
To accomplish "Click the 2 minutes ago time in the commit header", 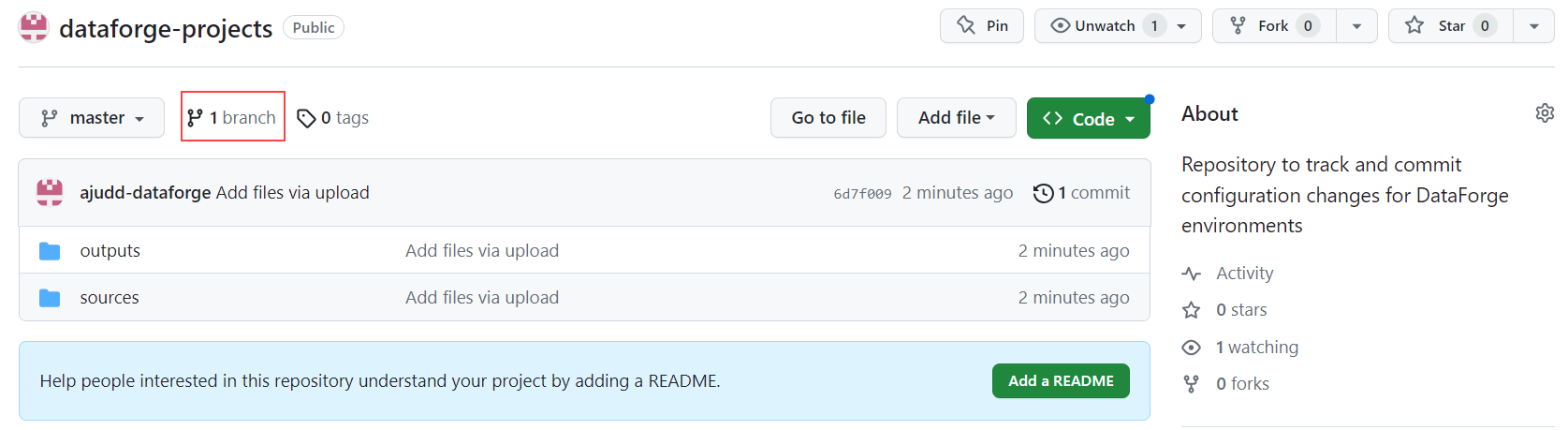I will [958, 193].
